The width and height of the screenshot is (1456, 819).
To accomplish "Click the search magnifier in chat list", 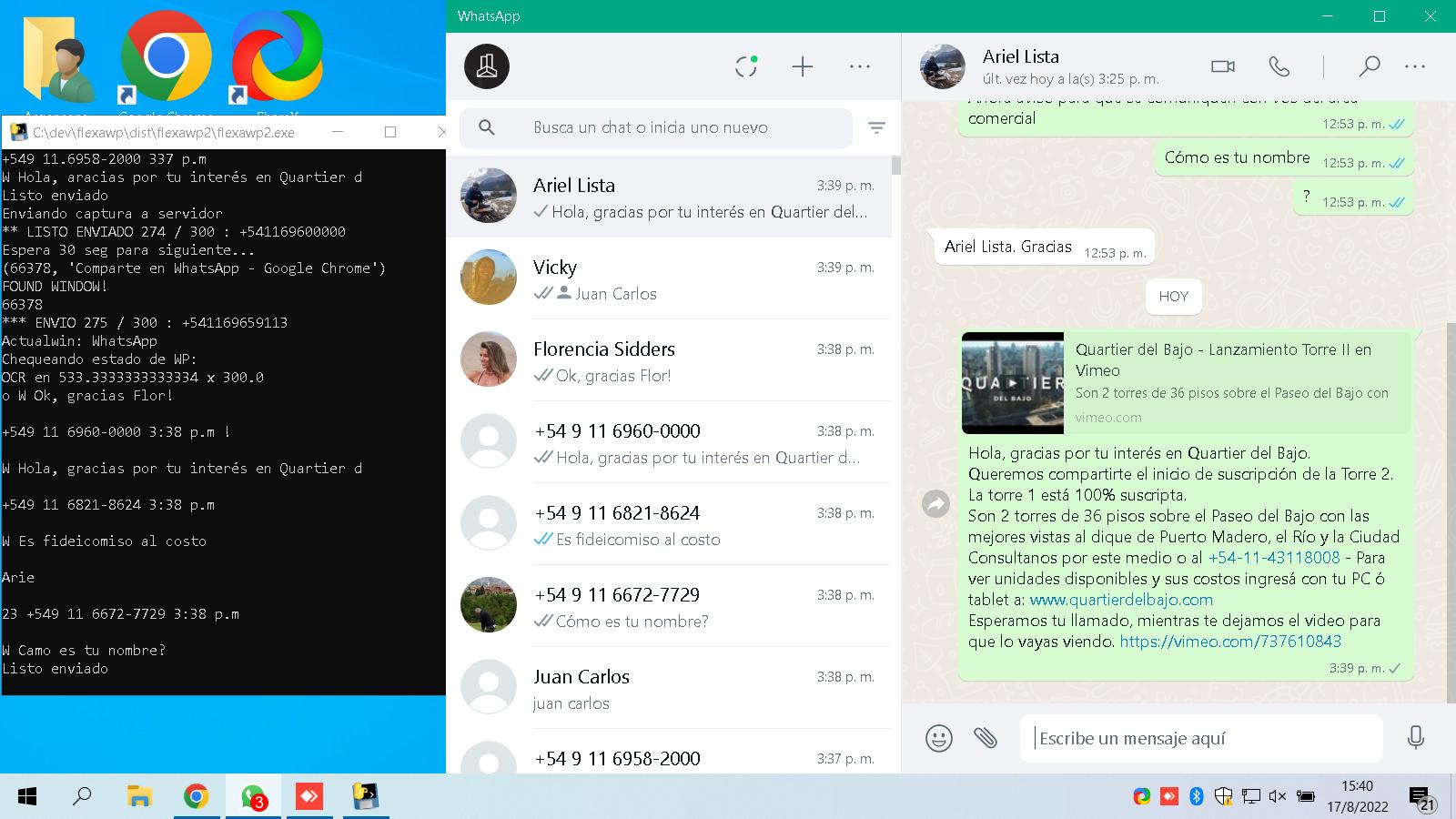I will click(x=487, y=127).
